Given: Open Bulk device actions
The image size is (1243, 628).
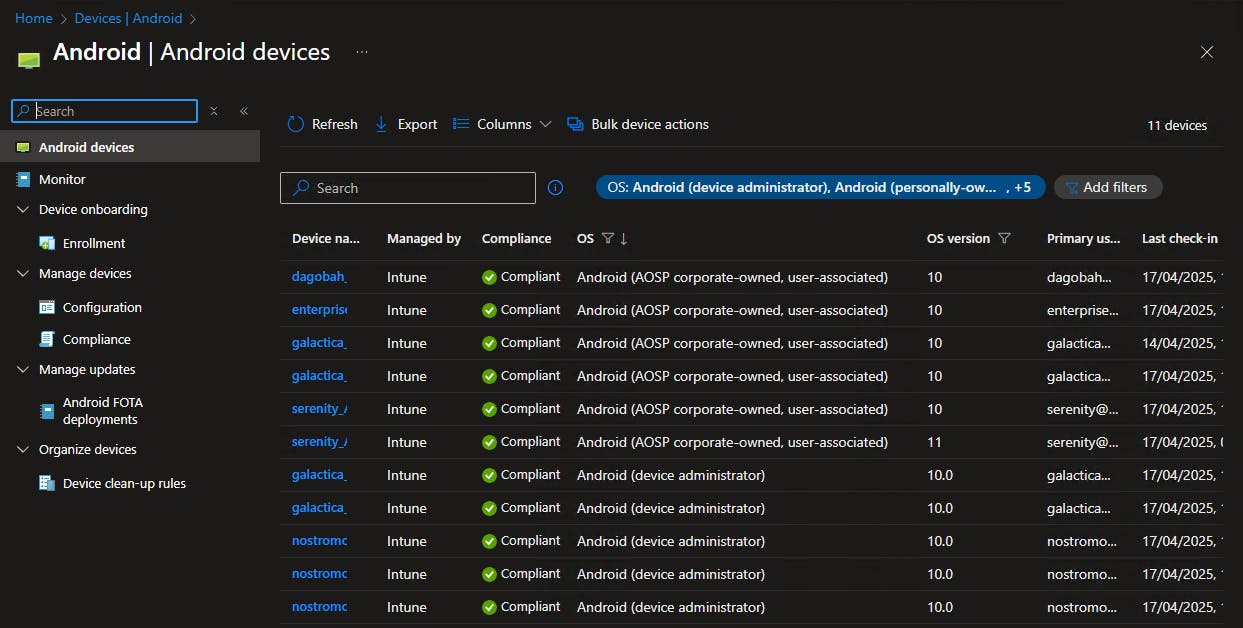Looking at the screenshot, I should click(638, 124).
